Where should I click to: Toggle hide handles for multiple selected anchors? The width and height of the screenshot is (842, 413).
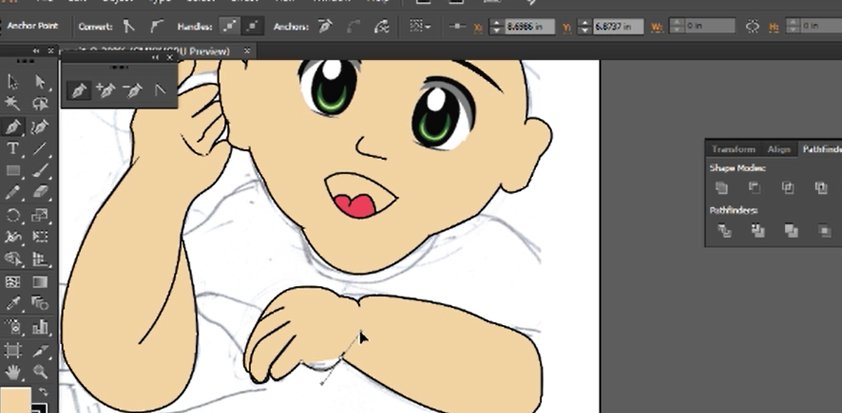pyautogui.click(x=253, y=26)
